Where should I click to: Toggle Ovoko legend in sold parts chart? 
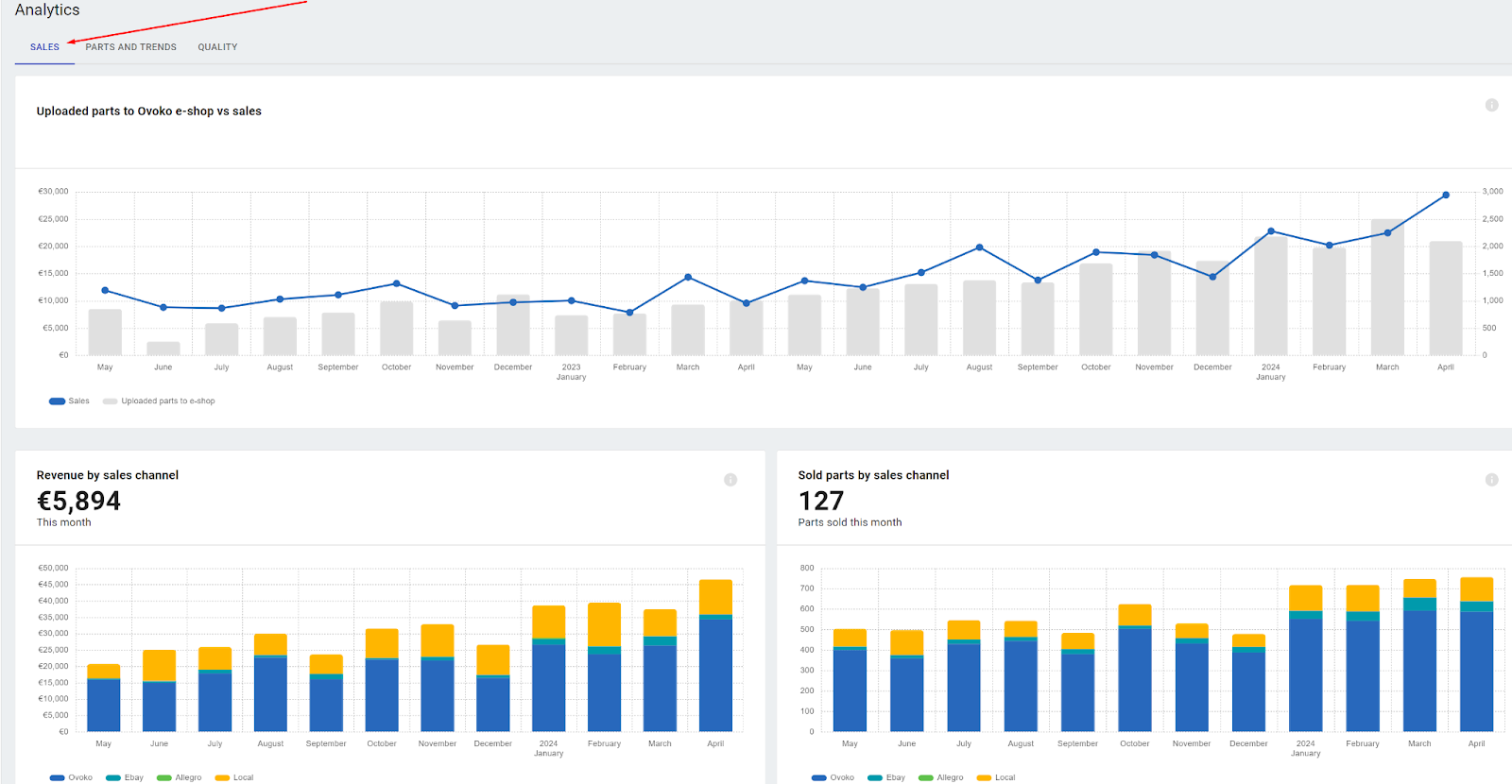[833, 777]
